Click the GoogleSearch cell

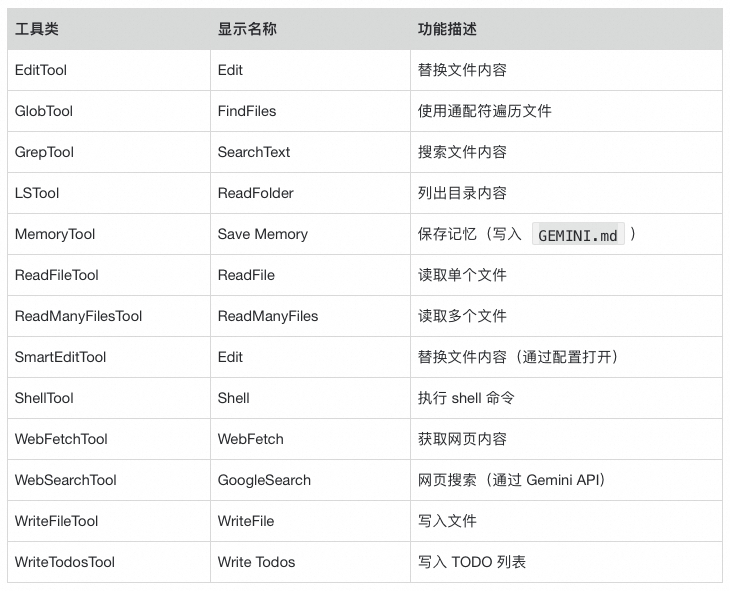264,480
